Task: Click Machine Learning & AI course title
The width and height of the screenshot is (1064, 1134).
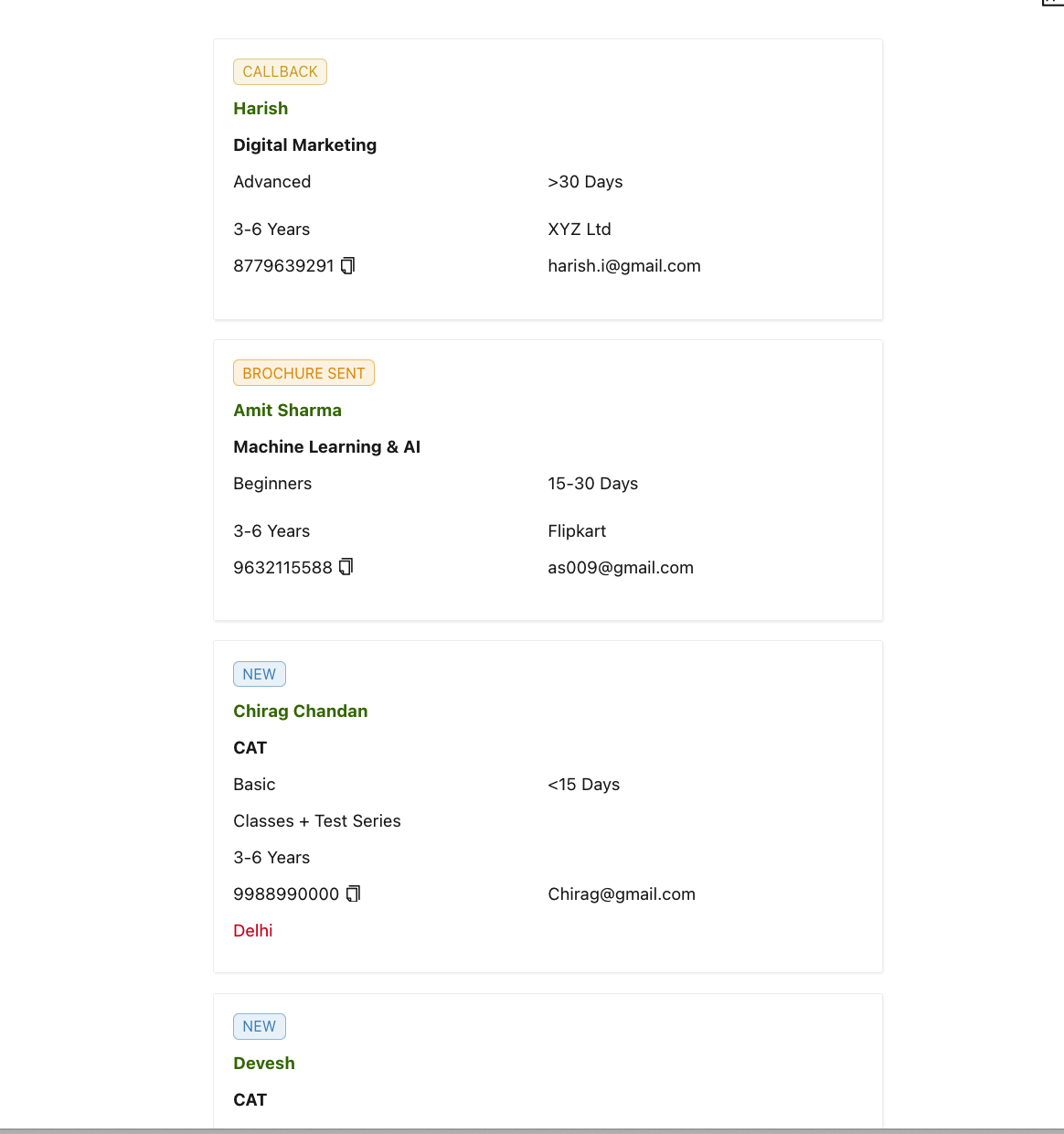Action: [x=326, y=447]
